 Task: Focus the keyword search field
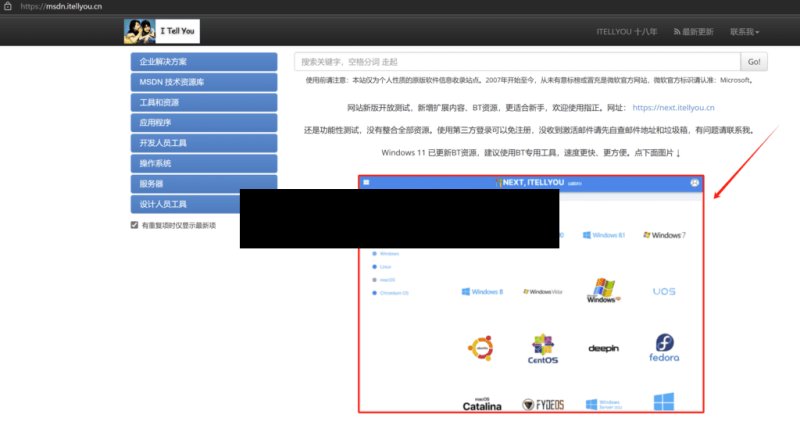[x=517, y=62]
